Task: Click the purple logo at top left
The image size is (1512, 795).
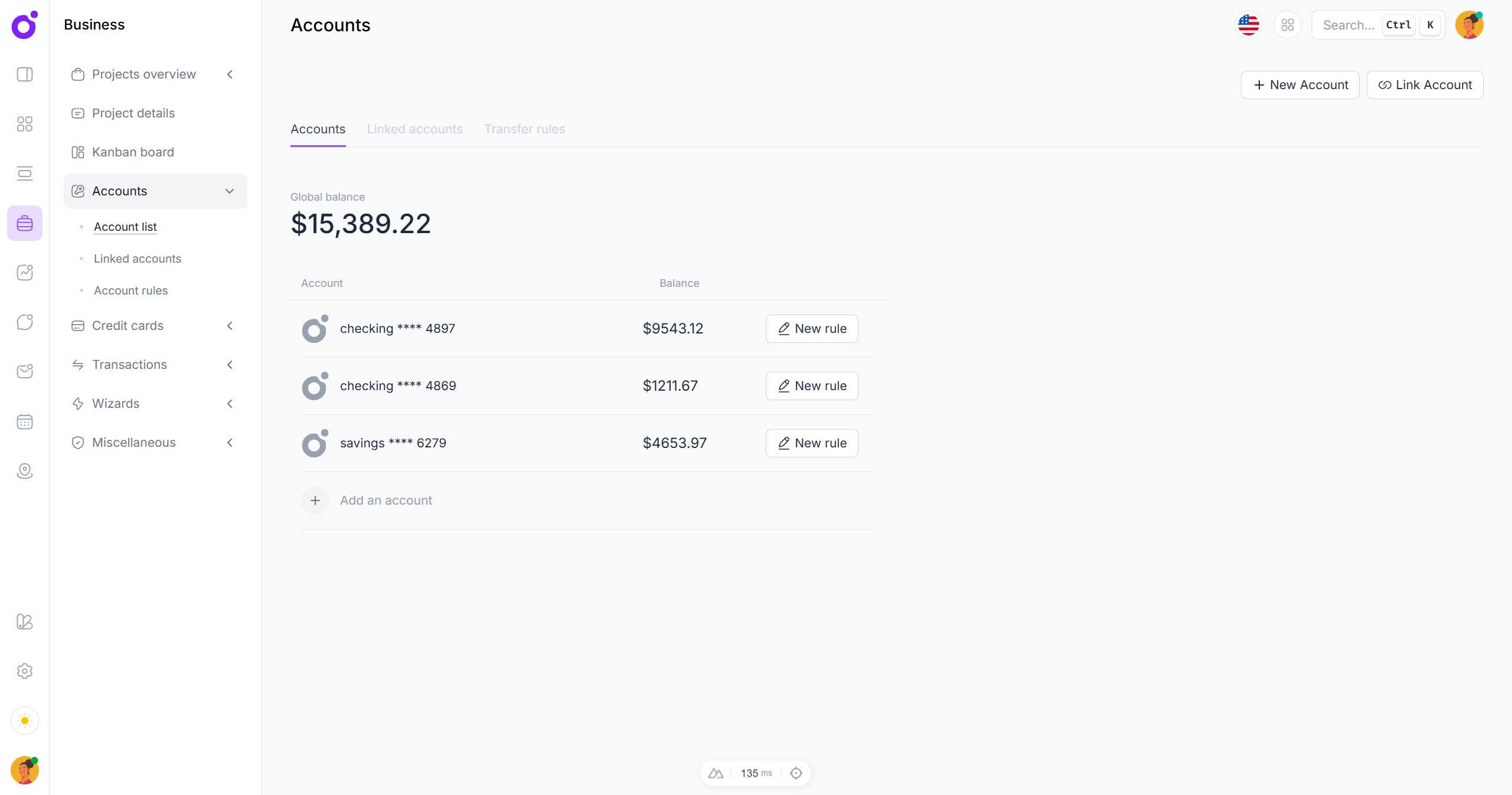Action: (x=25, y=25)
